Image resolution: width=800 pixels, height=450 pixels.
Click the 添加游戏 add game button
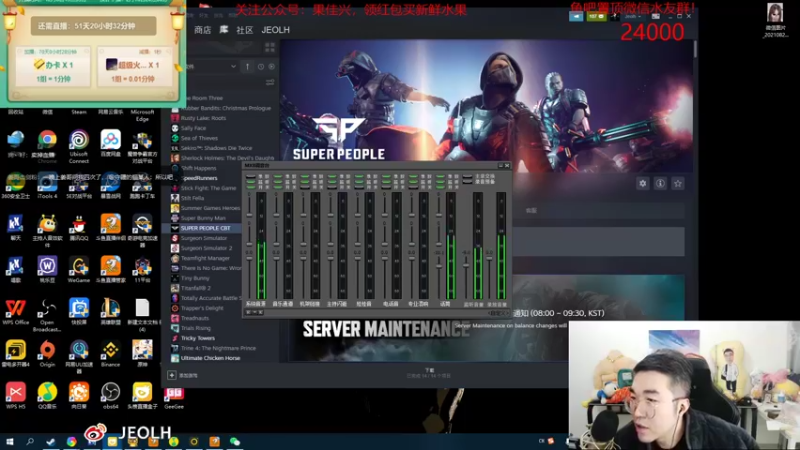(183, 375)
